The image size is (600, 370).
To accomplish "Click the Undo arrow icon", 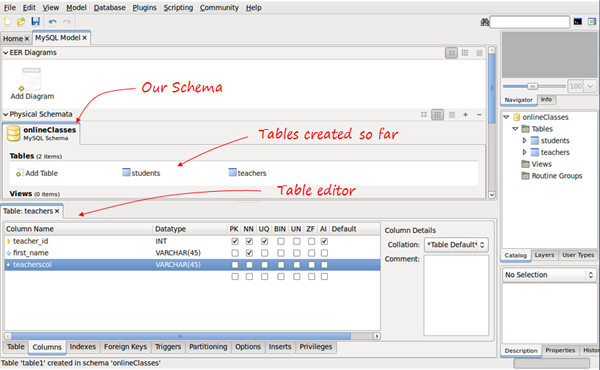I will (52, 22).
